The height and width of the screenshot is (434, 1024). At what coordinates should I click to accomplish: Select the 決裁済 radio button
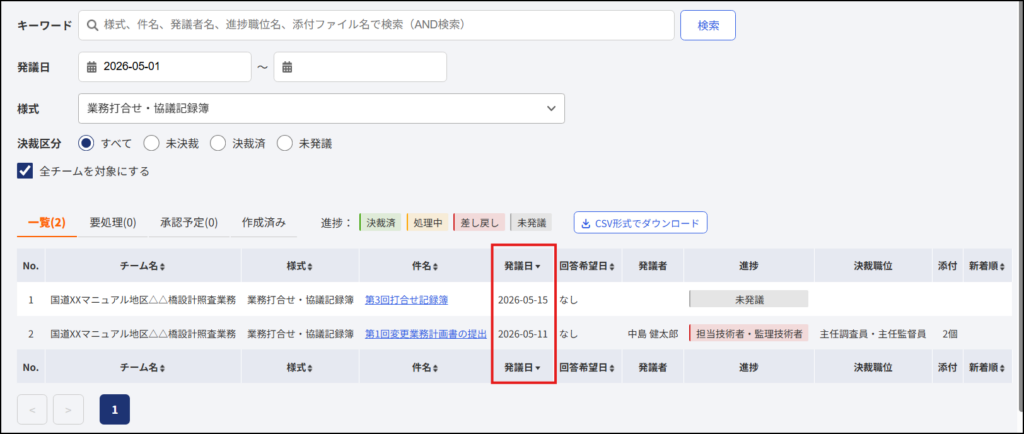[217, 144]
